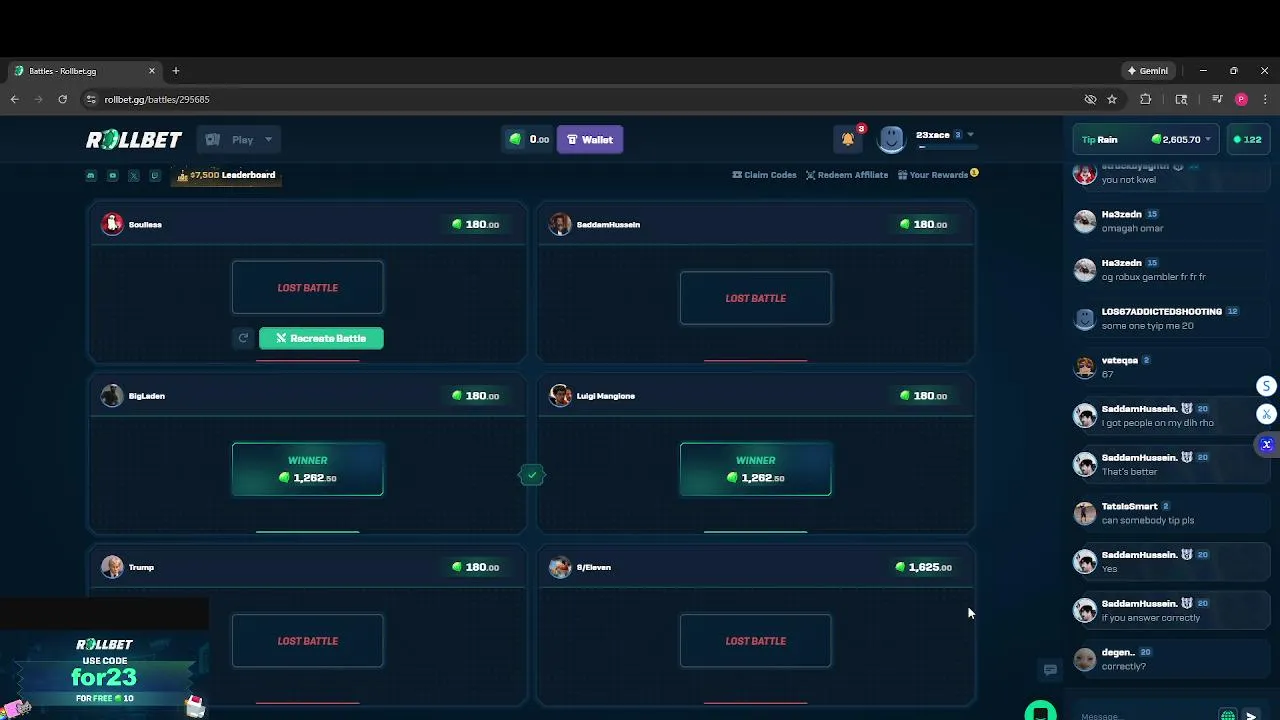Click the tracking protection eye icon
This screenshot has height=720, width=1280.
[1091, 99]
